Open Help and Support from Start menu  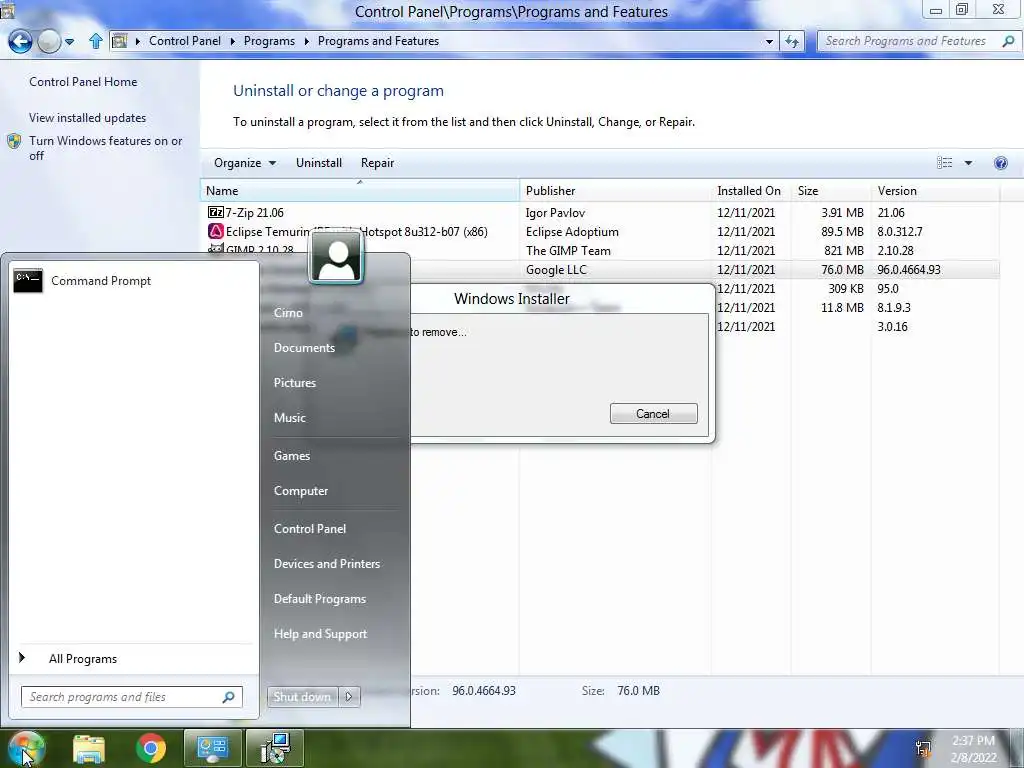tap(320, 634)
